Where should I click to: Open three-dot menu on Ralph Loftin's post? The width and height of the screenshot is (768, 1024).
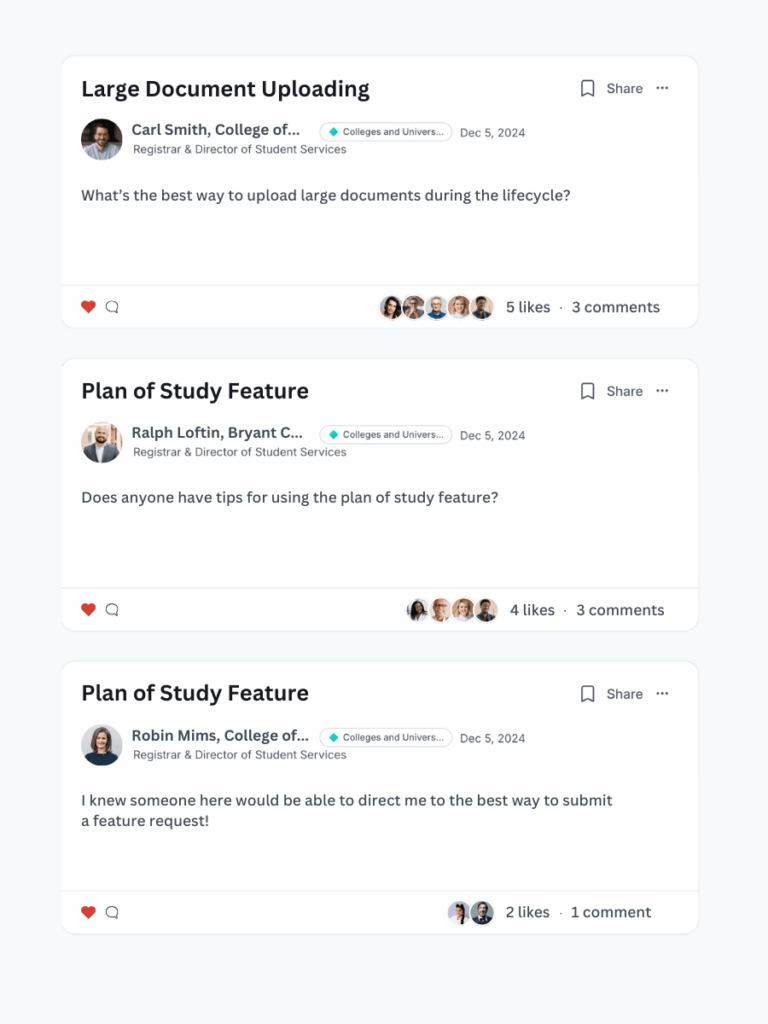[662, 391]
